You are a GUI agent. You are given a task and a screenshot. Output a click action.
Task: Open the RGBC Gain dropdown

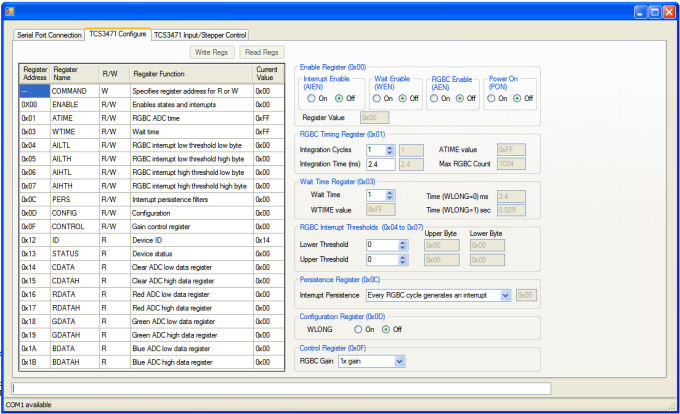point(400,361)
